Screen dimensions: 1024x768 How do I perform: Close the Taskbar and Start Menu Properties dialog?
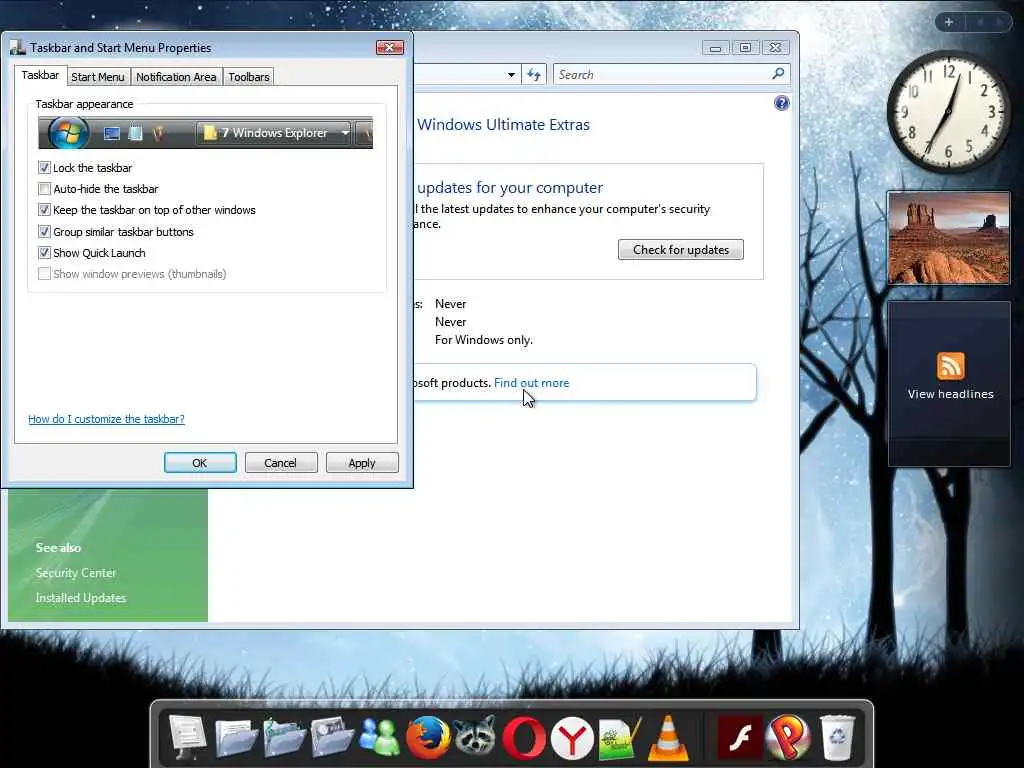click(390, 48)
